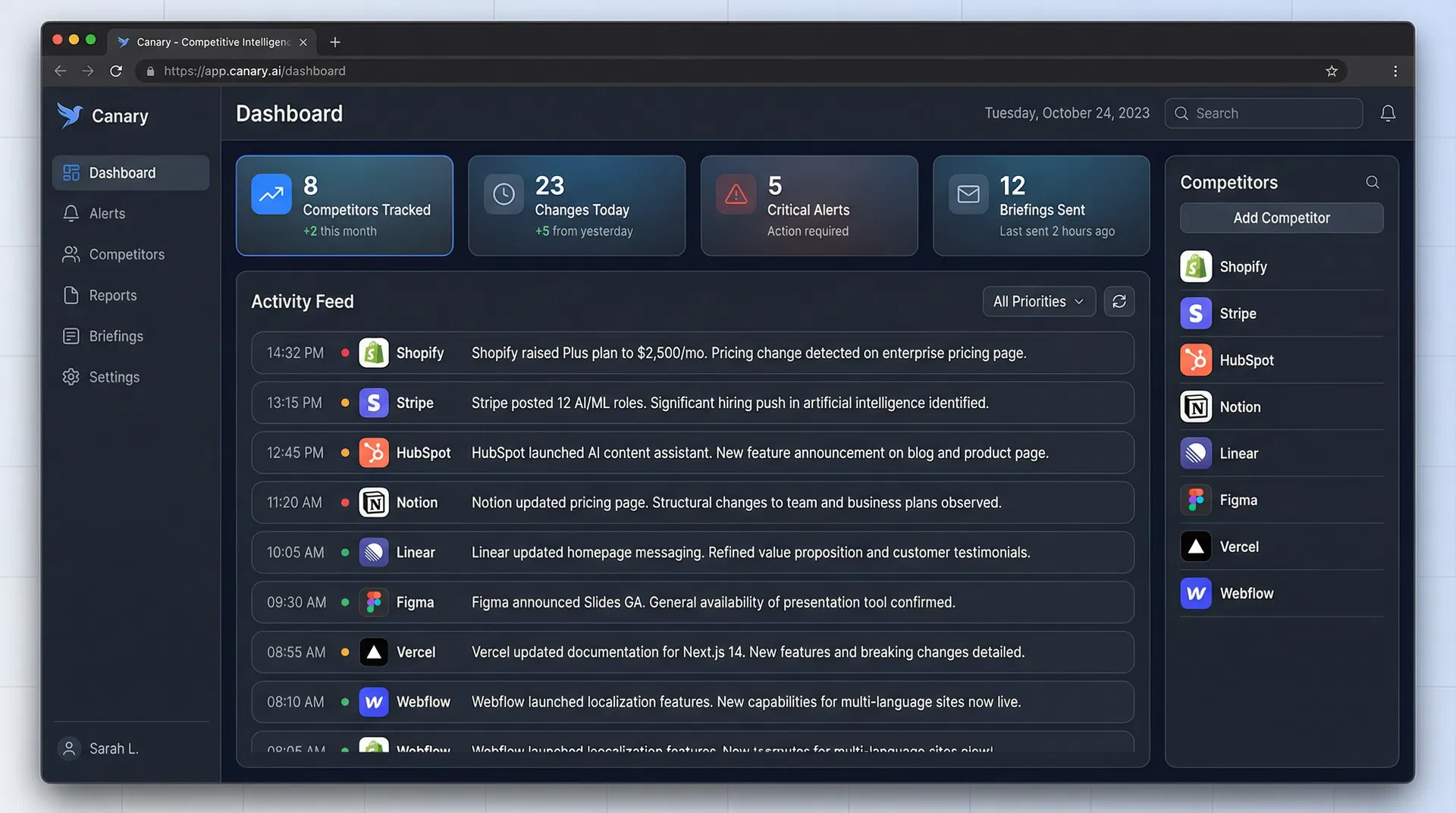
Task: Click the red priority dot on Shopify alert
Action: click(345, 353)
